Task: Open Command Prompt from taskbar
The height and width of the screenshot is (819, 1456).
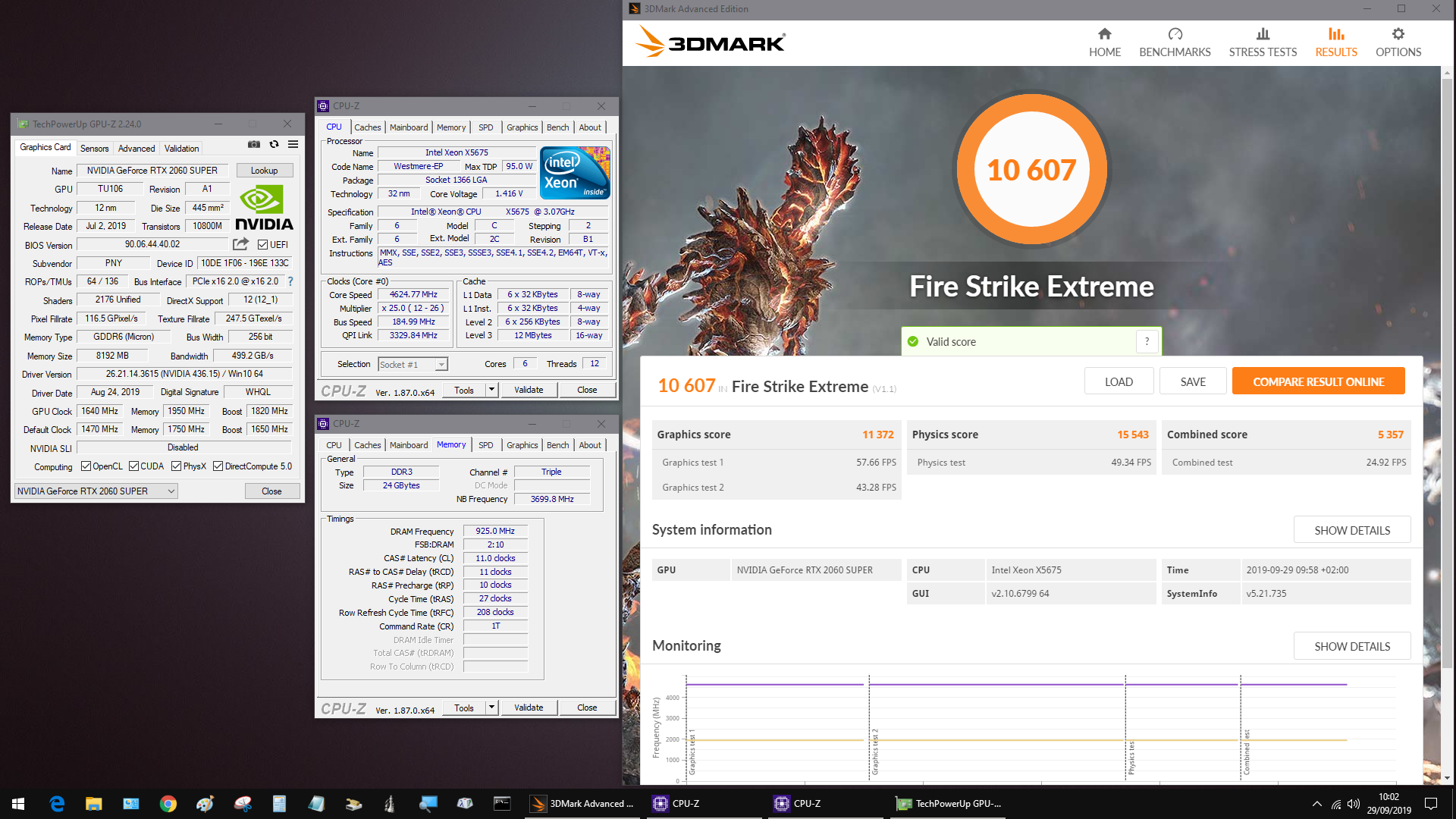Action: pyautogui.click(x=502, y=804)
